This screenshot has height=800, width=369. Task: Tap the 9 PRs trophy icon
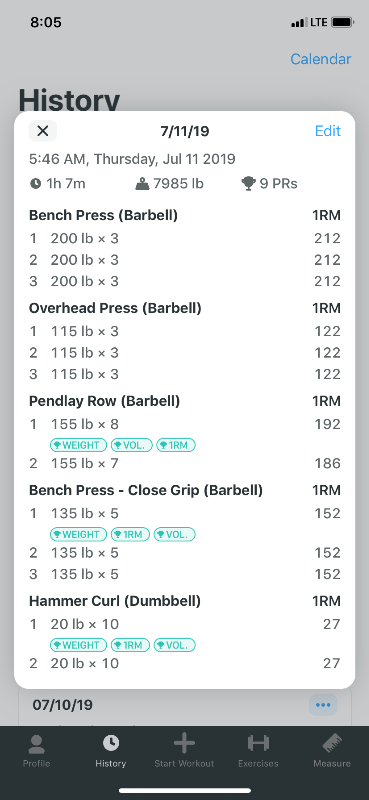tap(248, 184)
